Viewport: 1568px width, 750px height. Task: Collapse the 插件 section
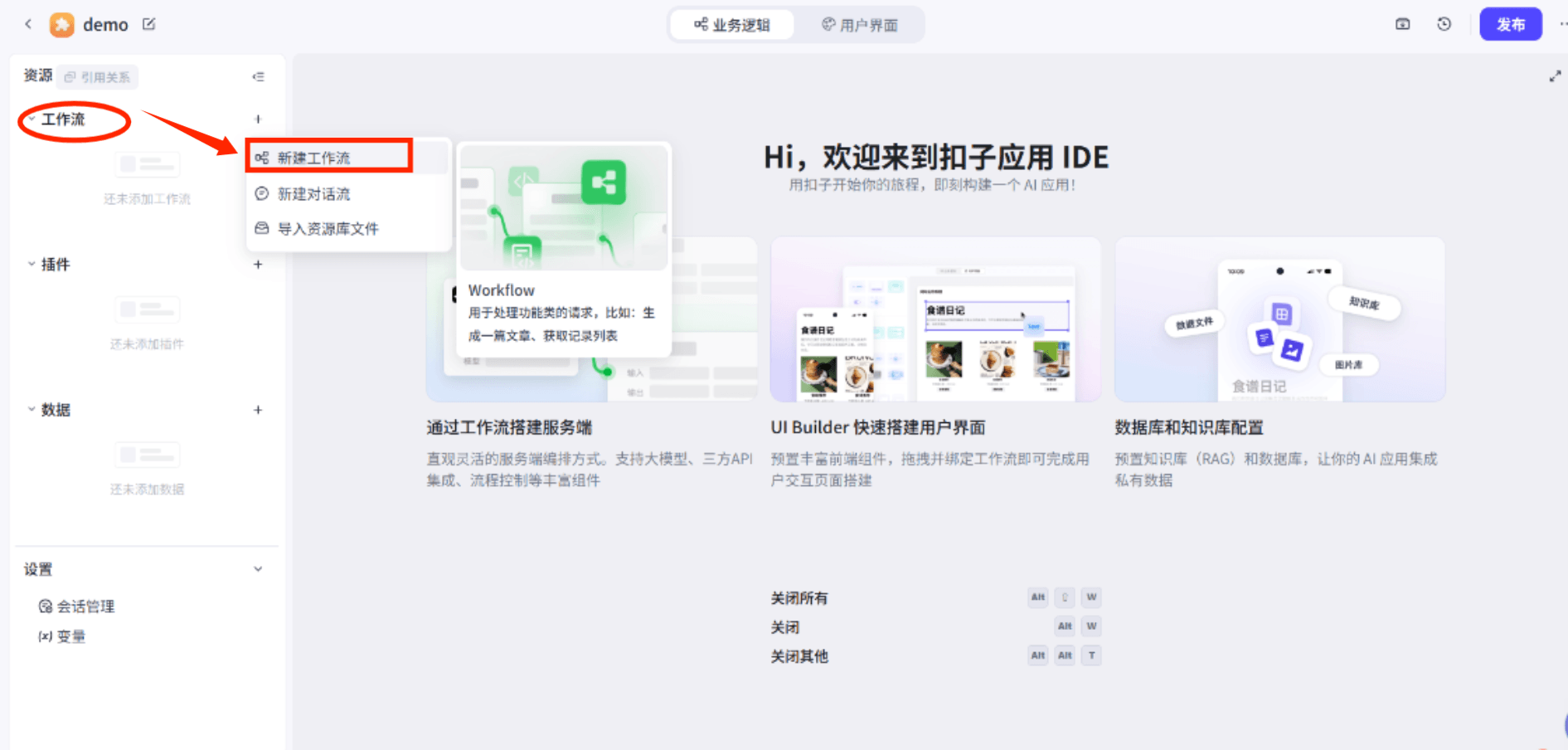tap(32, 264)
